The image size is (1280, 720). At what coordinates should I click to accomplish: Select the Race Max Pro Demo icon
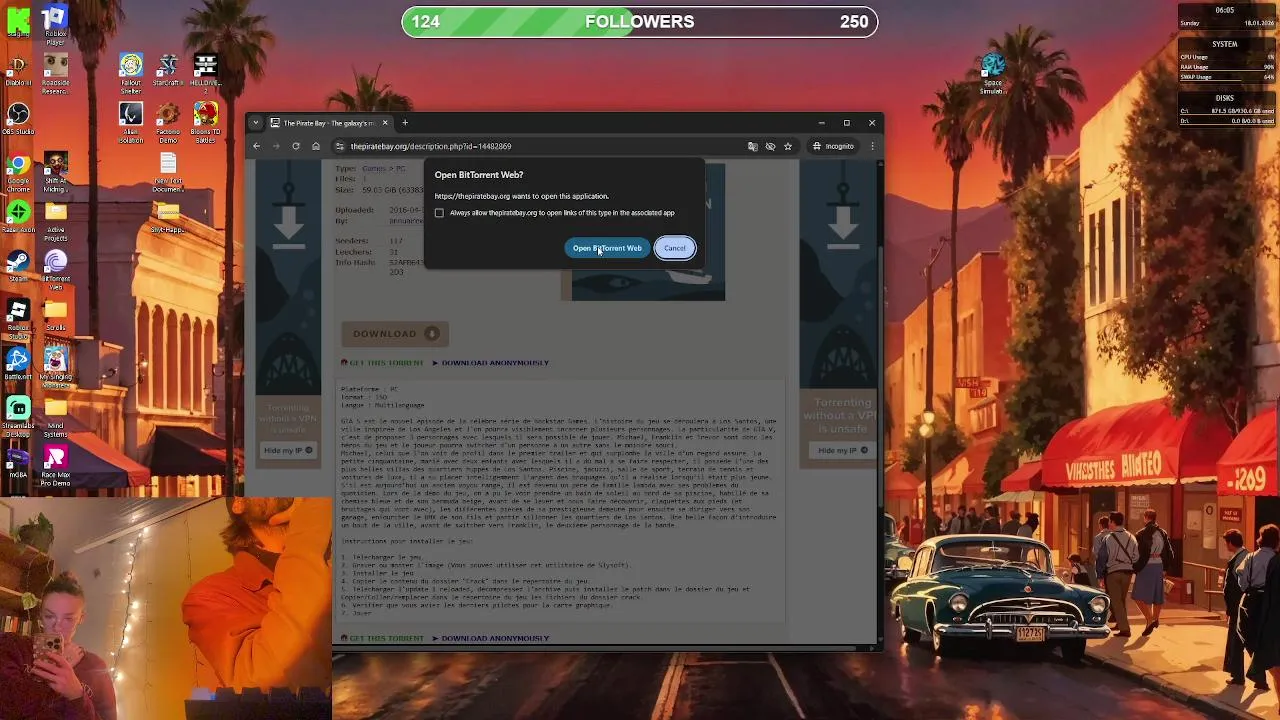55,466
